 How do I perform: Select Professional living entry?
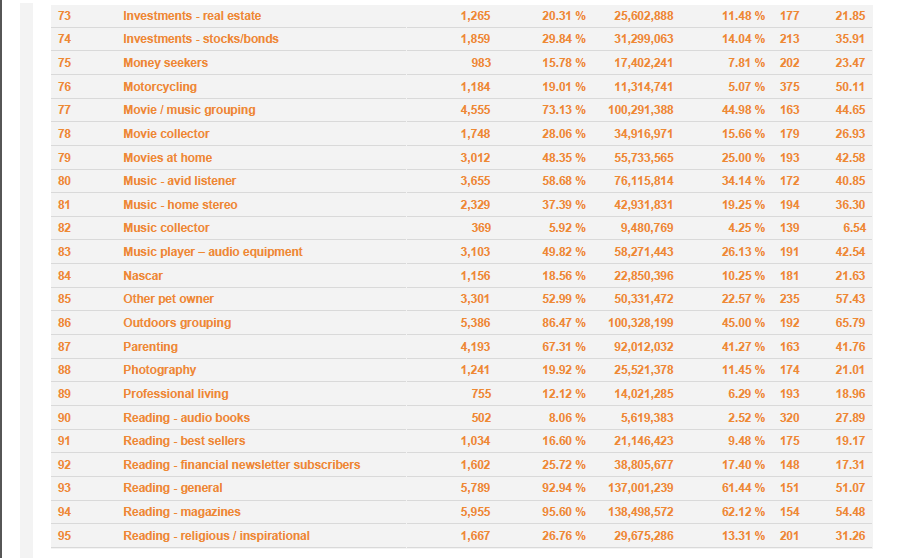coord(176,394)
